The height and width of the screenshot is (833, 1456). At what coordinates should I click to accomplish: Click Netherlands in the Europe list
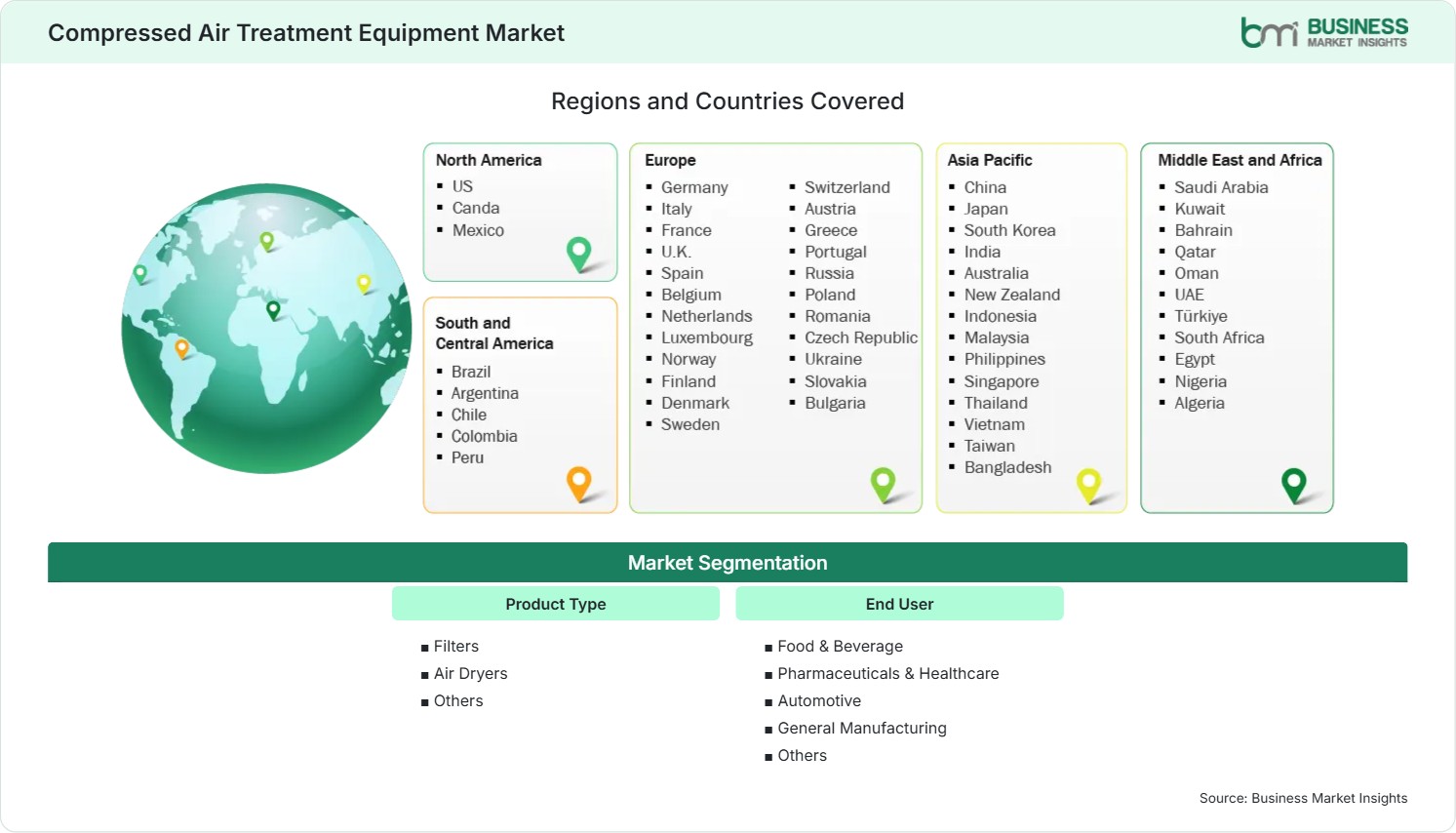point(707,316)
